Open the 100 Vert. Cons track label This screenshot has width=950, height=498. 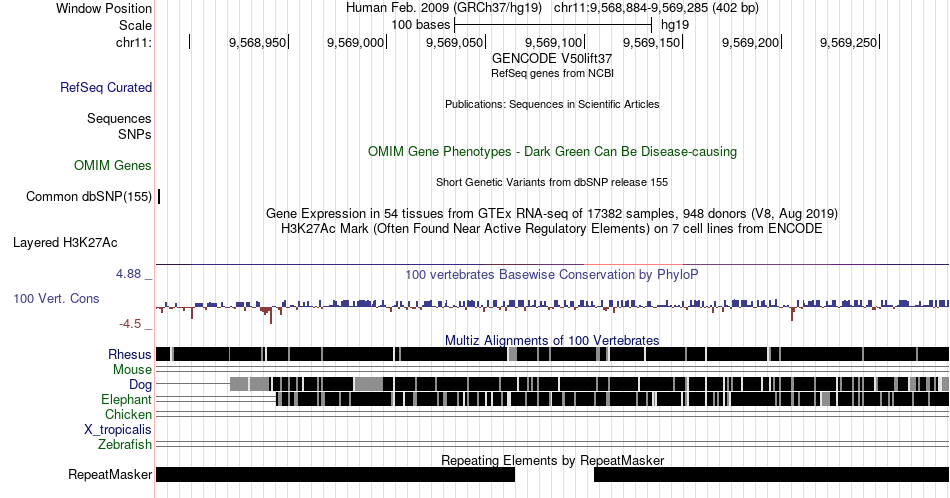[56, 298]
